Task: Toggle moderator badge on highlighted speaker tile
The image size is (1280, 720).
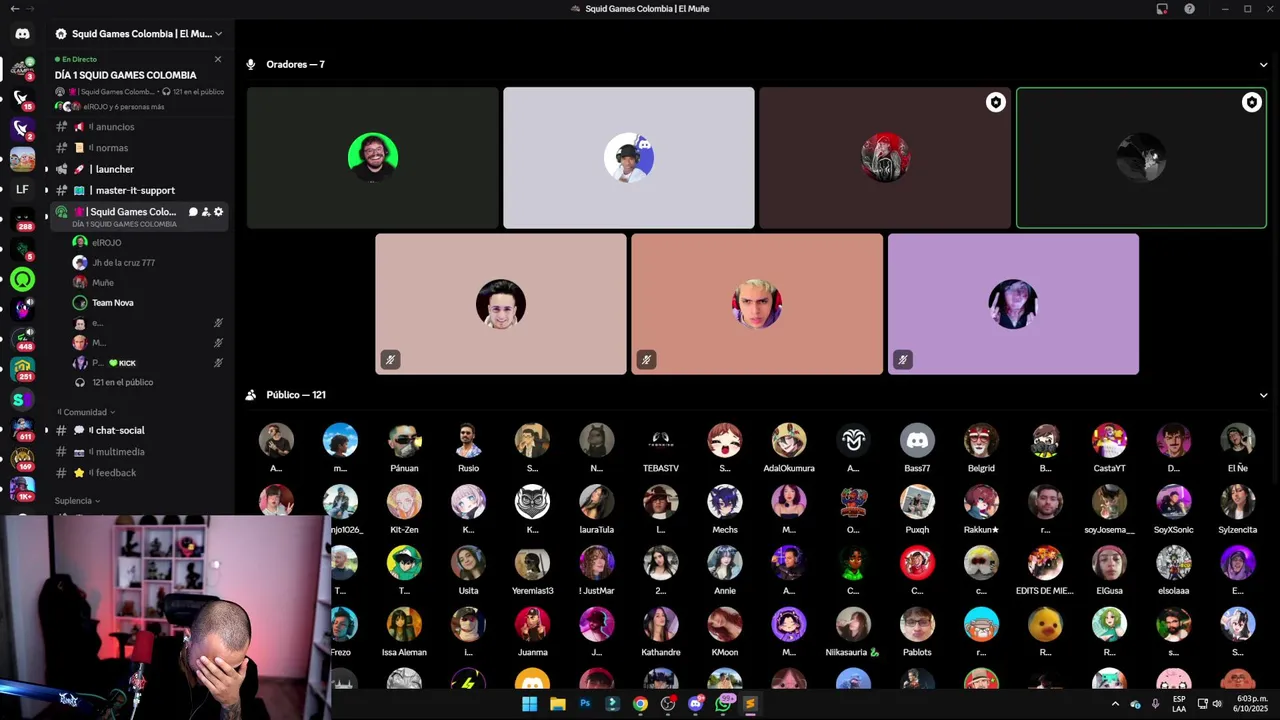Action: click(1251, 102)
